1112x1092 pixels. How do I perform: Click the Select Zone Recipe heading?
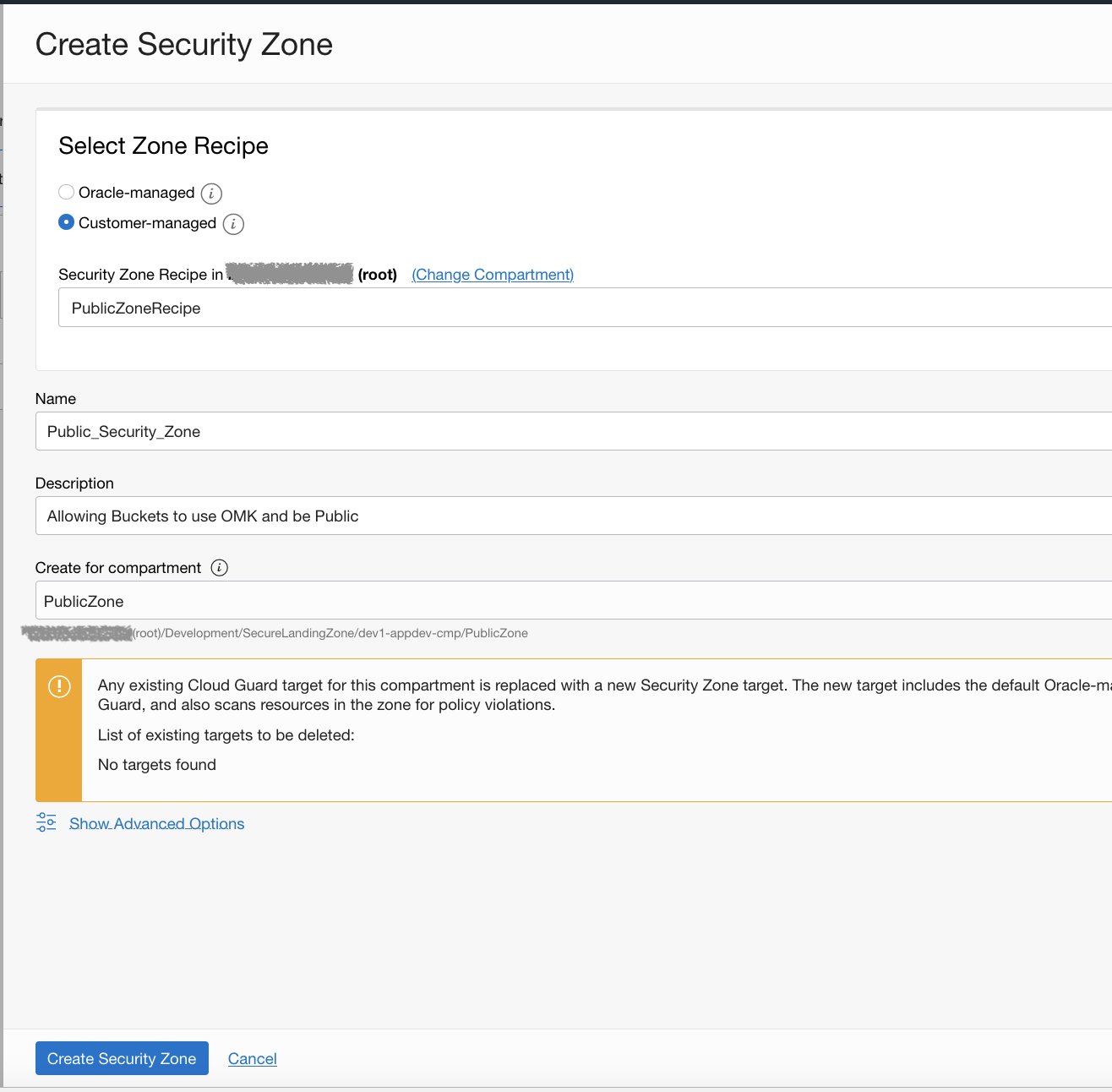click(163, 146)
